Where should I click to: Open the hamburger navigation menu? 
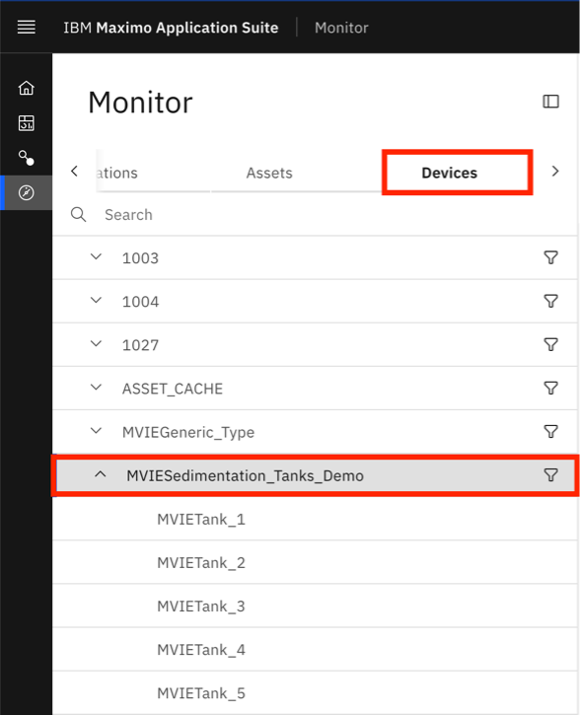click(26, 27)
